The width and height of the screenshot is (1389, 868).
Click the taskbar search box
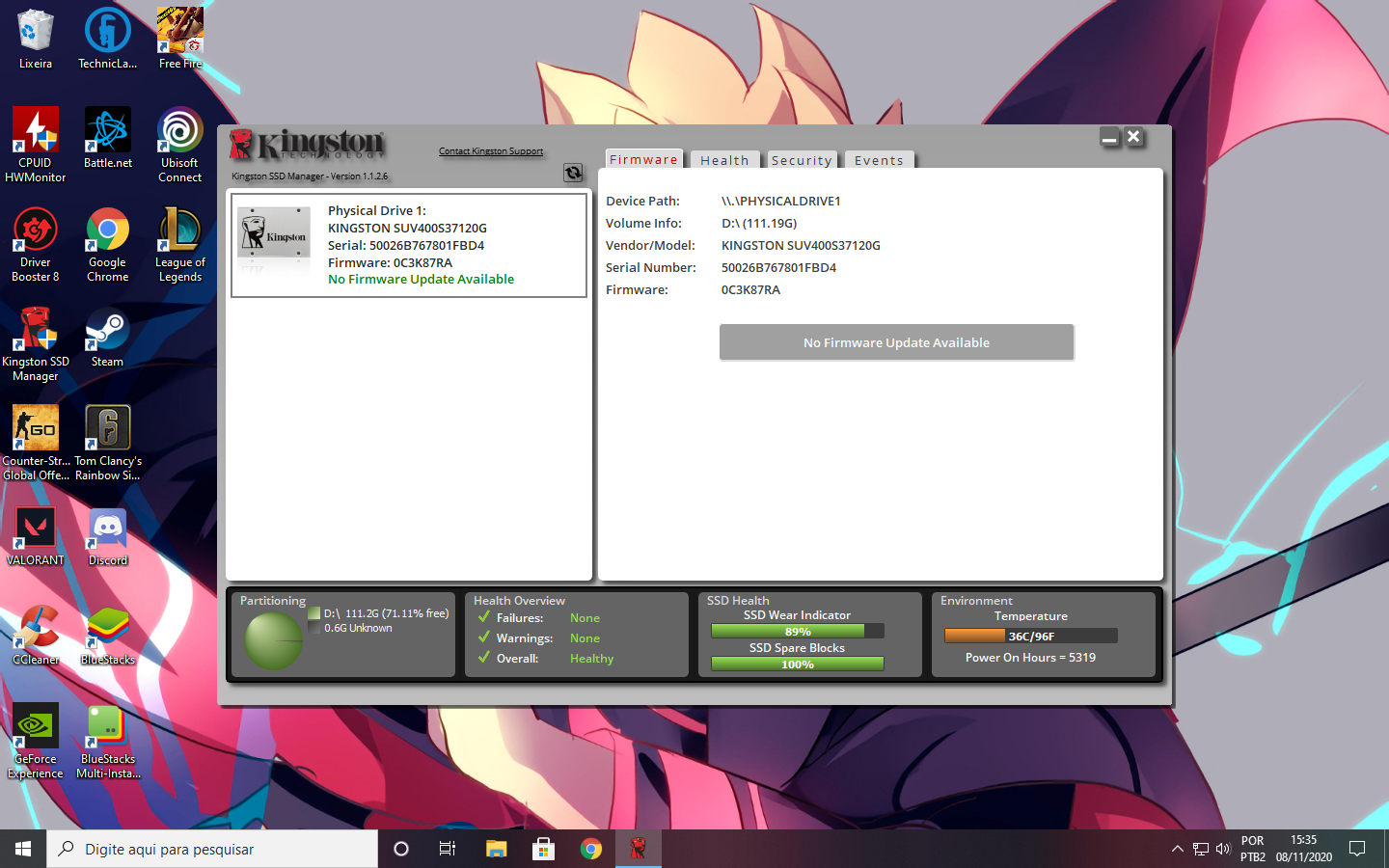point(212,849)
